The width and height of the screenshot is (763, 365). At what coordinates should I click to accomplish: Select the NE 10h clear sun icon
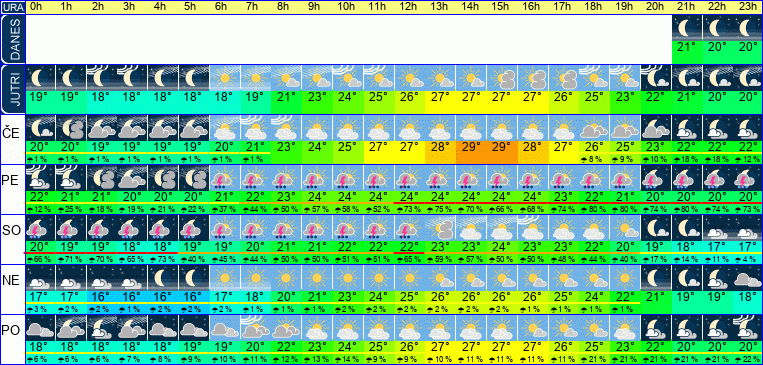coord(348,278)
